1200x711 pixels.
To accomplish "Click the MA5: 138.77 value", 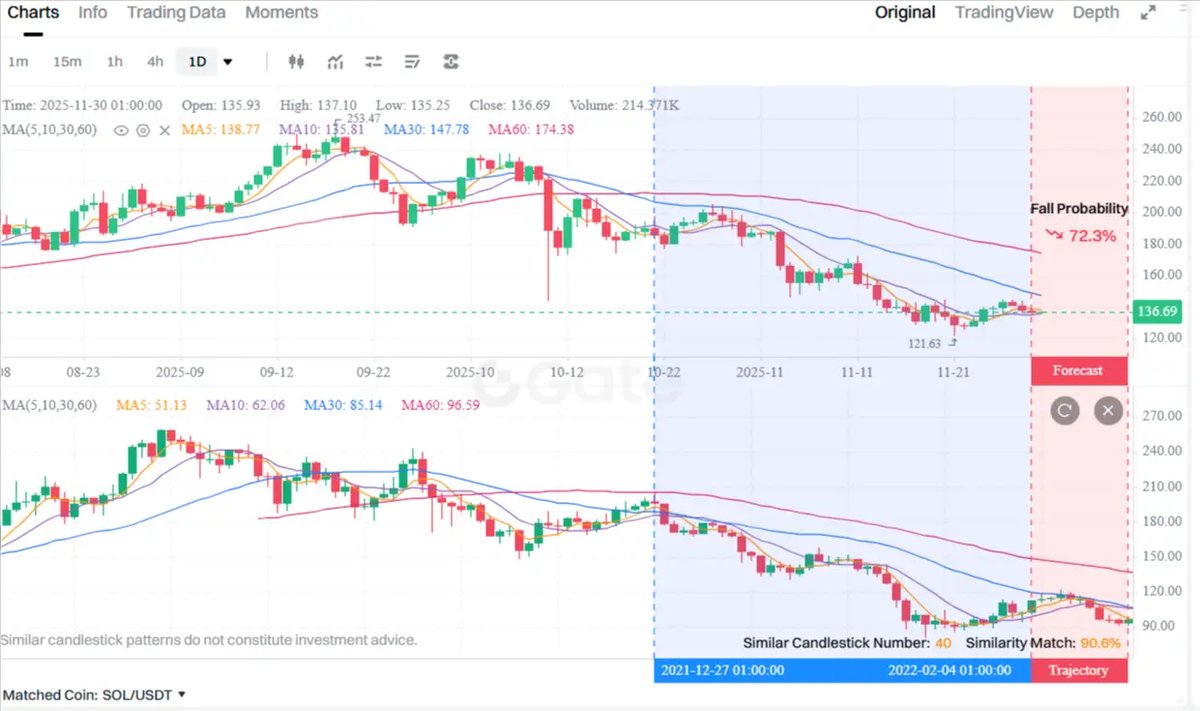I will tap(220, 130).
